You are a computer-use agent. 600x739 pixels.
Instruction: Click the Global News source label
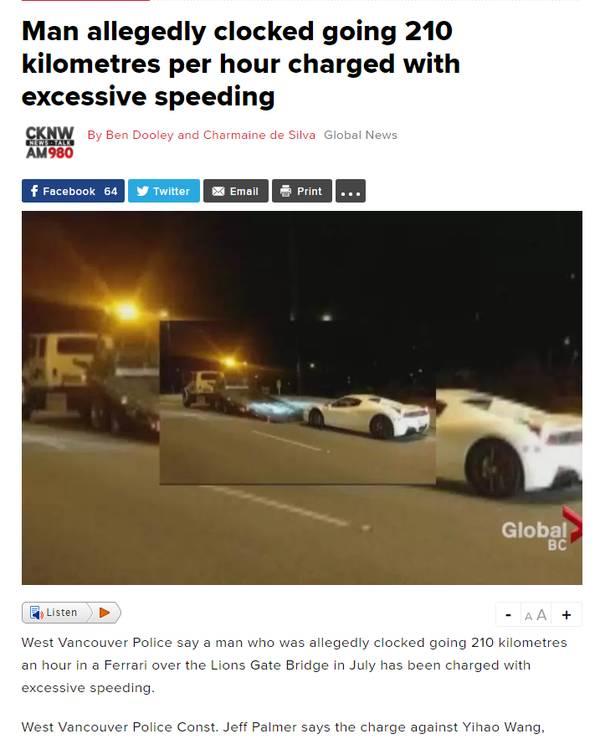361,135
